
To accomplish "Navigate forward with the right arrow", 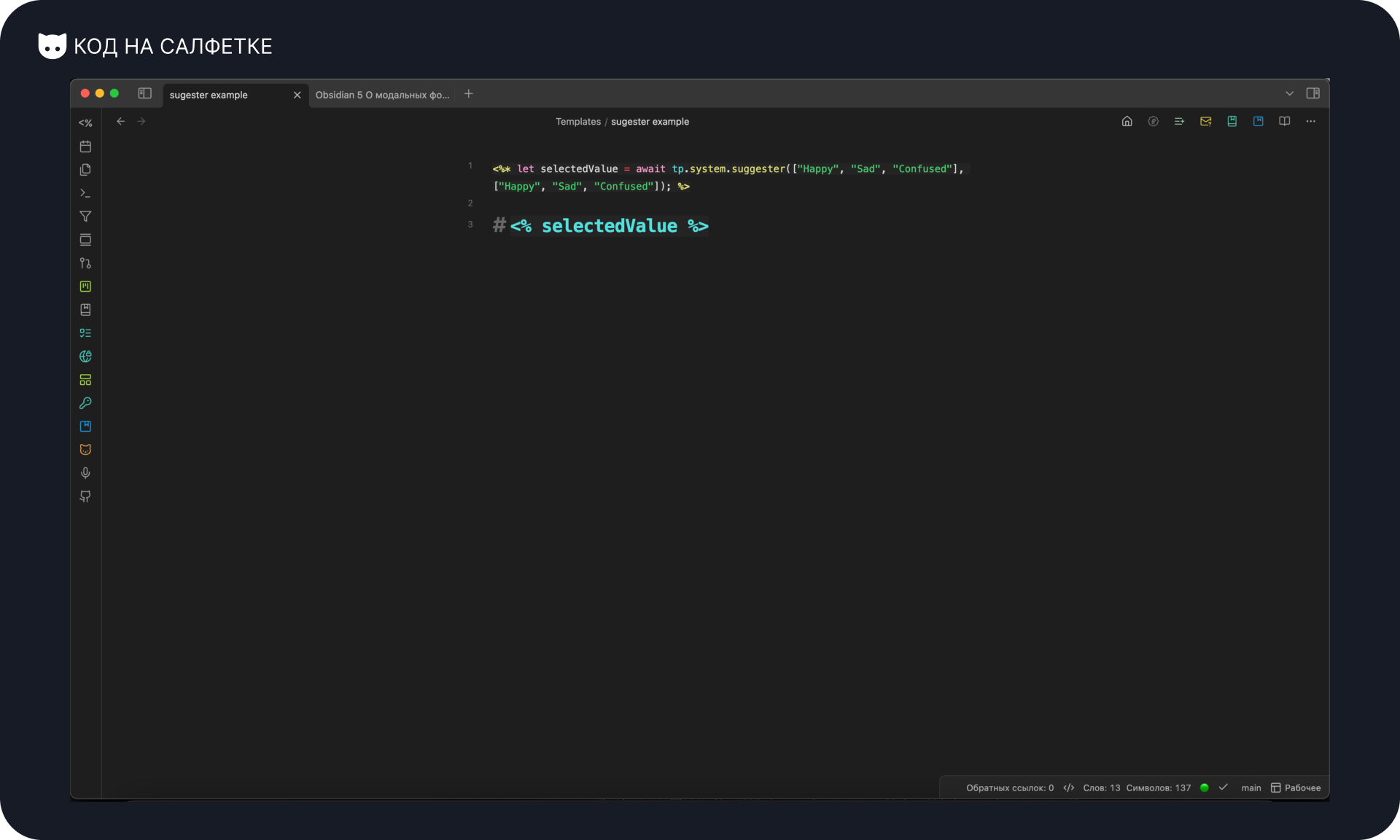I will point(141,122).
